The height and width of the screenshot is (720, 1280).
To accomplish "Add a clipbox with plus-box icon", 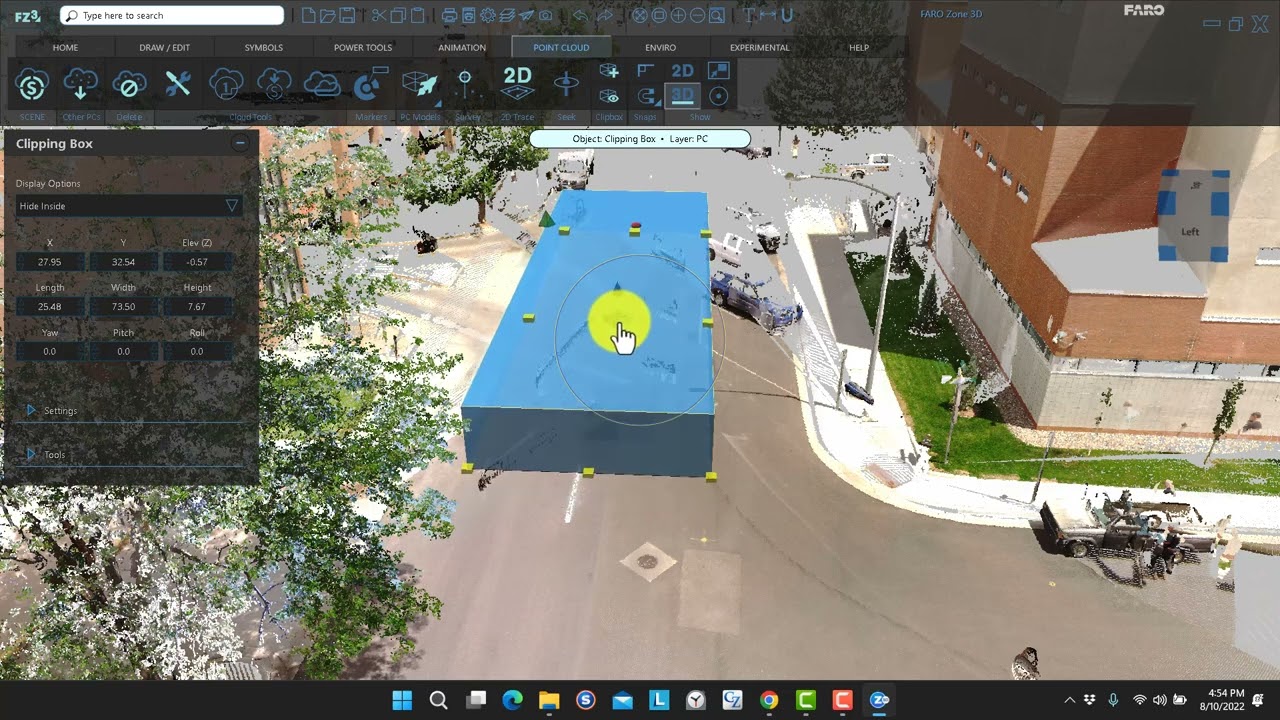I will click(609, 71).
